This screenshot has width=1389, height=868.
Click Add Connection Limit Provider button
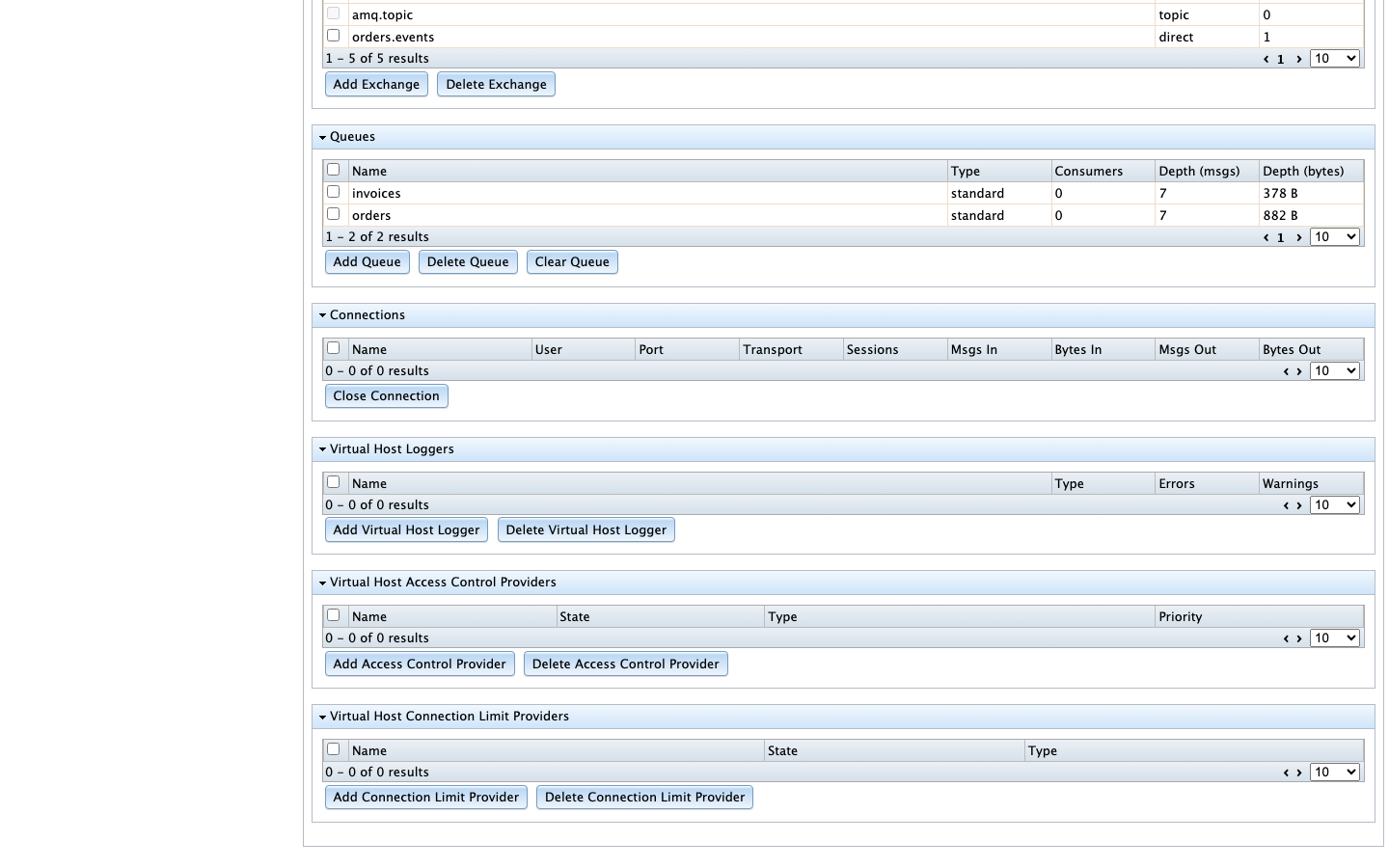(x=426, y=798)
